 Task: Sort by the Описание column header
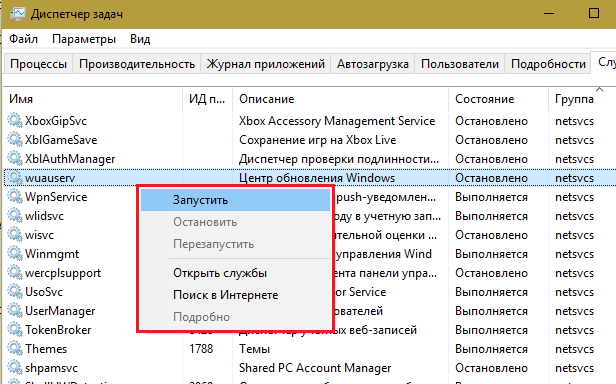tap(340, 99)
